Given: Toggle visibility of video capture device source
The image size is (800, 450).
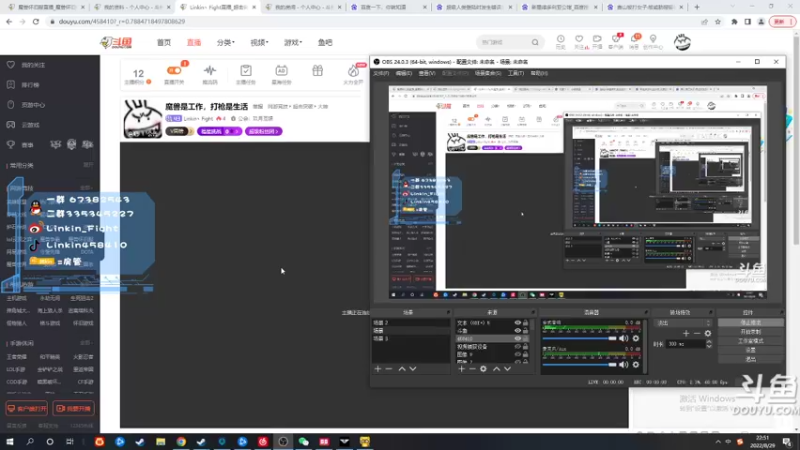Looking at the screenshot, I should (518, 346).
